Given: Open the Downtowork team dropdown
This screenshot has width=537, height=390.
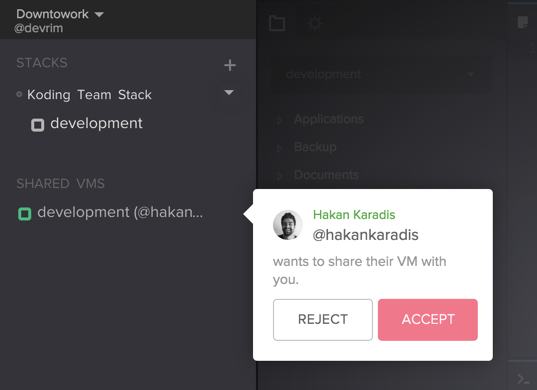Looking at the screenshot, I should click(60, 14).
